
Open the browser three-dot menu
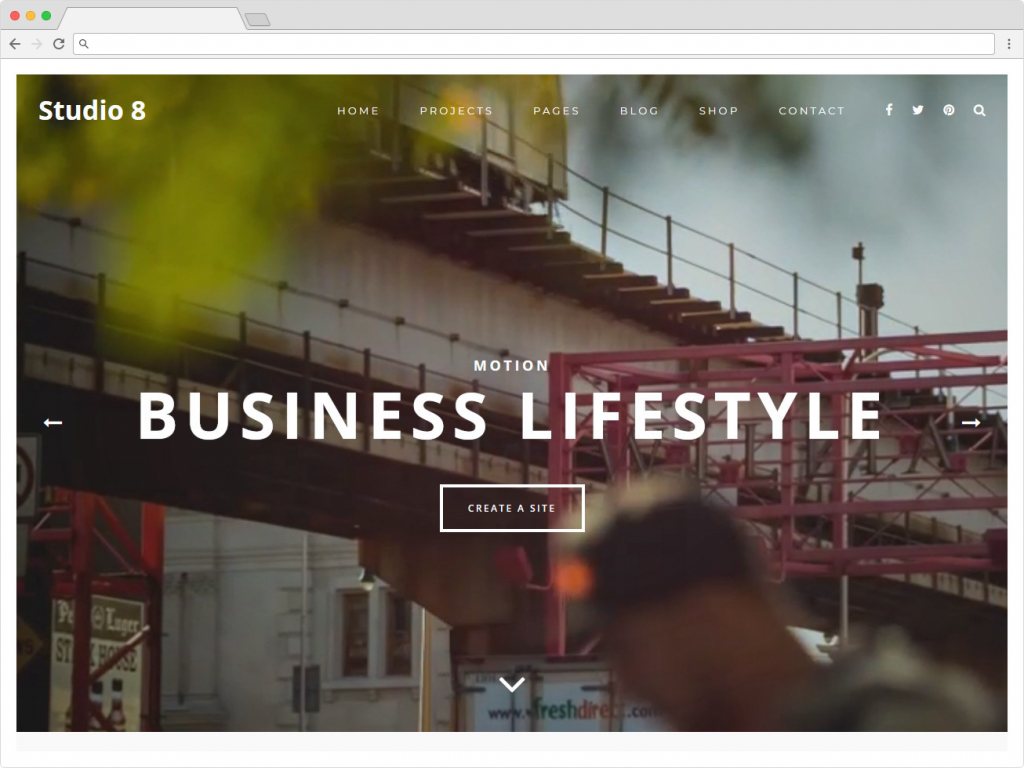pos(1009,44)
